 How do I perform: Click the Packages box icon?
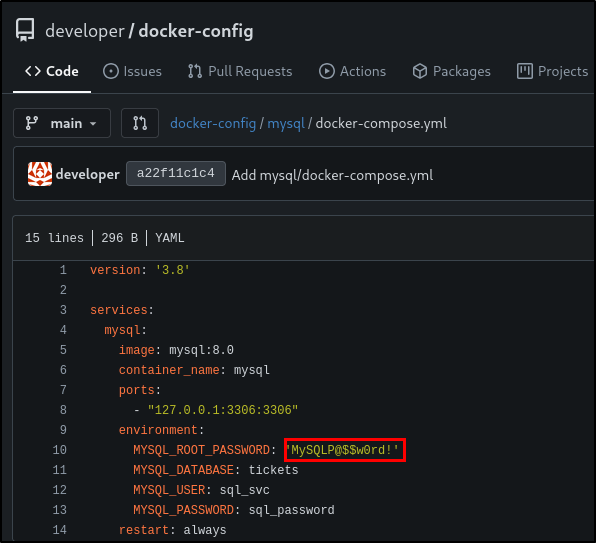(420, 71)
